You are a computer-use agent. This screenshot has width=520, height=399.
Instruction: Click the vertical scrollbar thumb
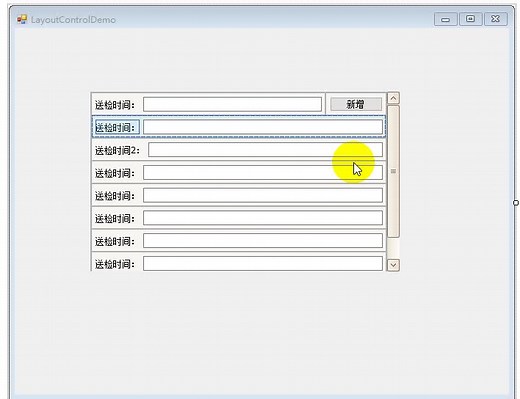(x=393, y=171)
